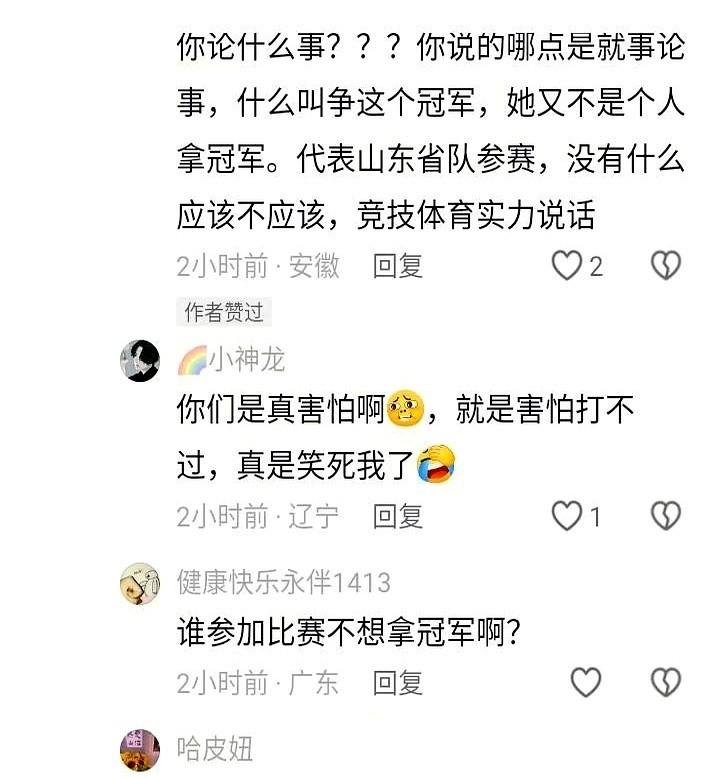The image size is (719, 778).
Task: Like the comment from Guangdong
Action: (586, 682)
